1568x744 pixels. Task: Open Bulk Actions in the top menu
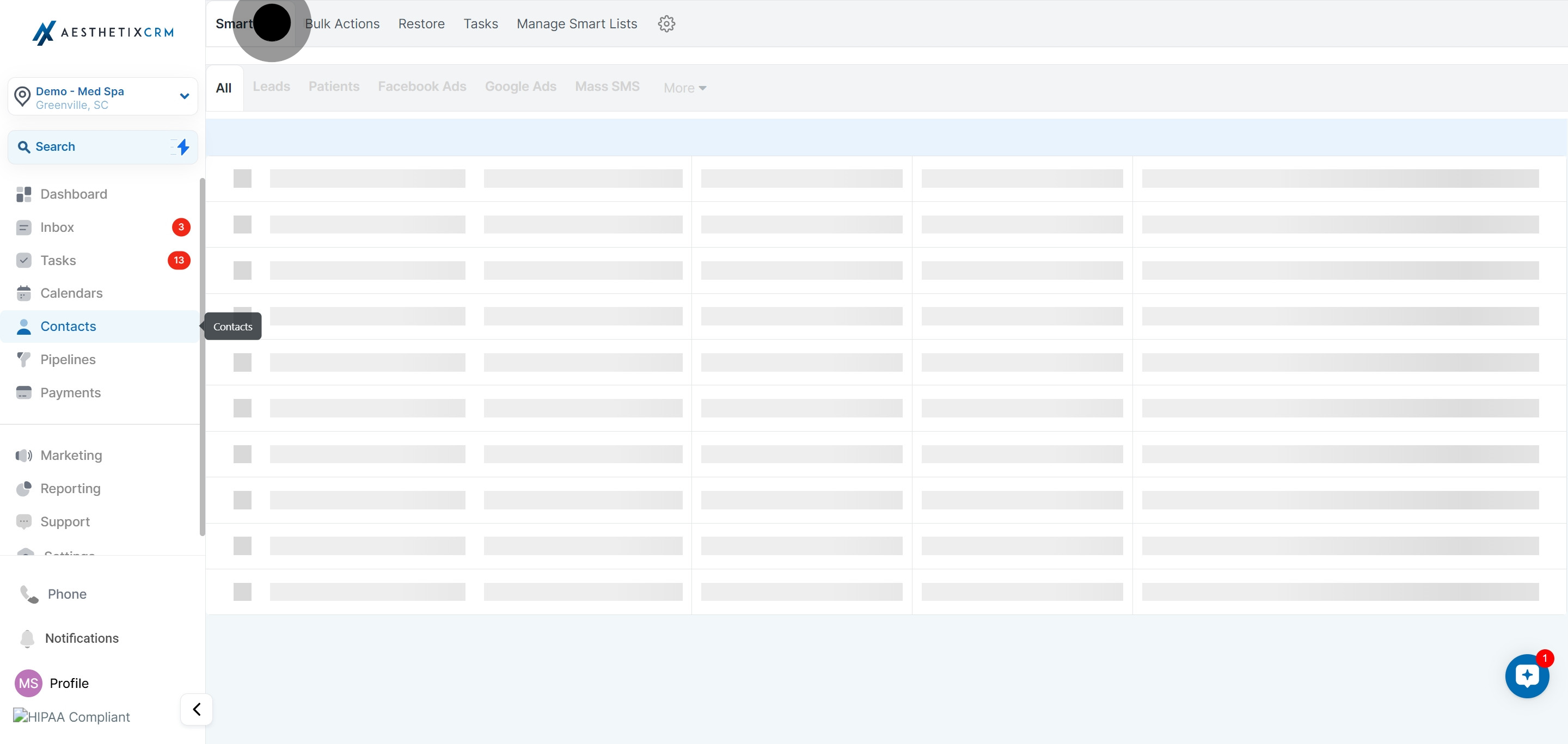point(342,24)
